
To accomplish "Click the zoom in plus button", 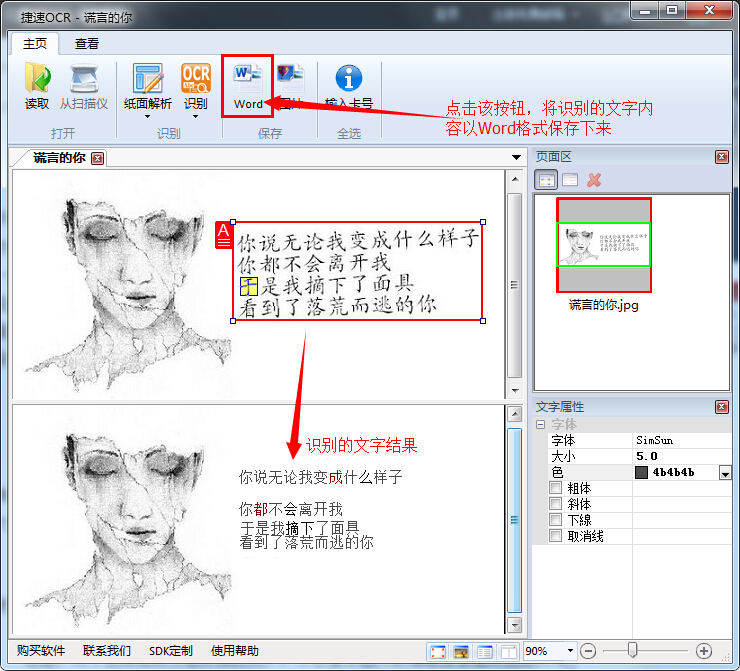I will point(704,651).
